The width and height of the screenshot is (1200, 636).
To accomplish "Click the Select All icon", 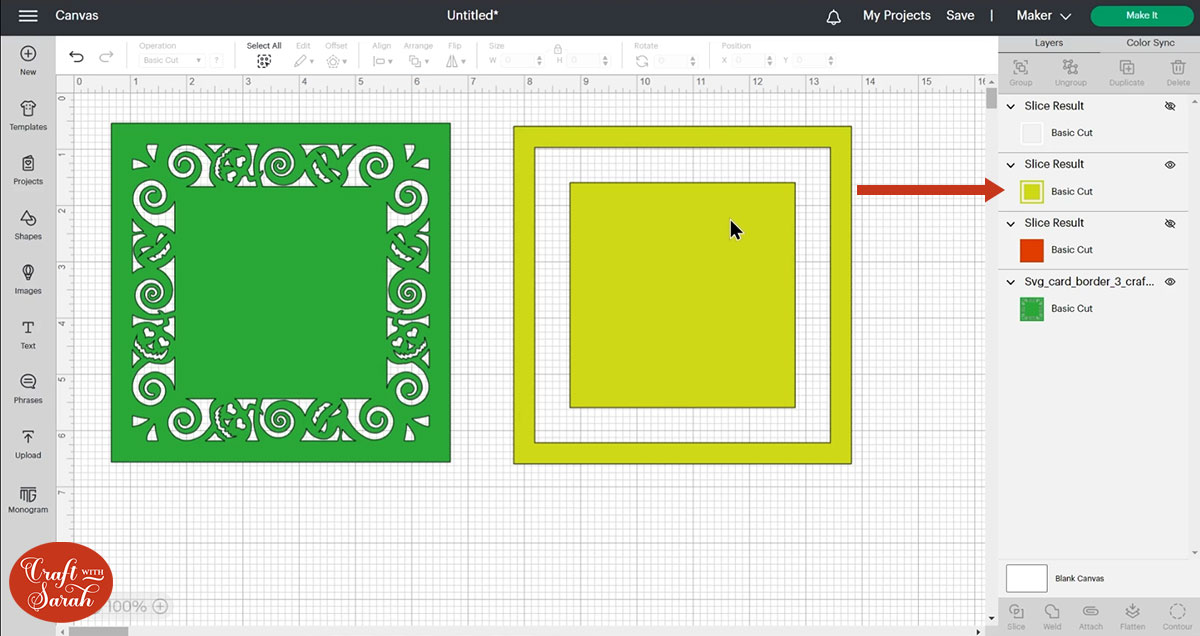I will pos(264,61).
